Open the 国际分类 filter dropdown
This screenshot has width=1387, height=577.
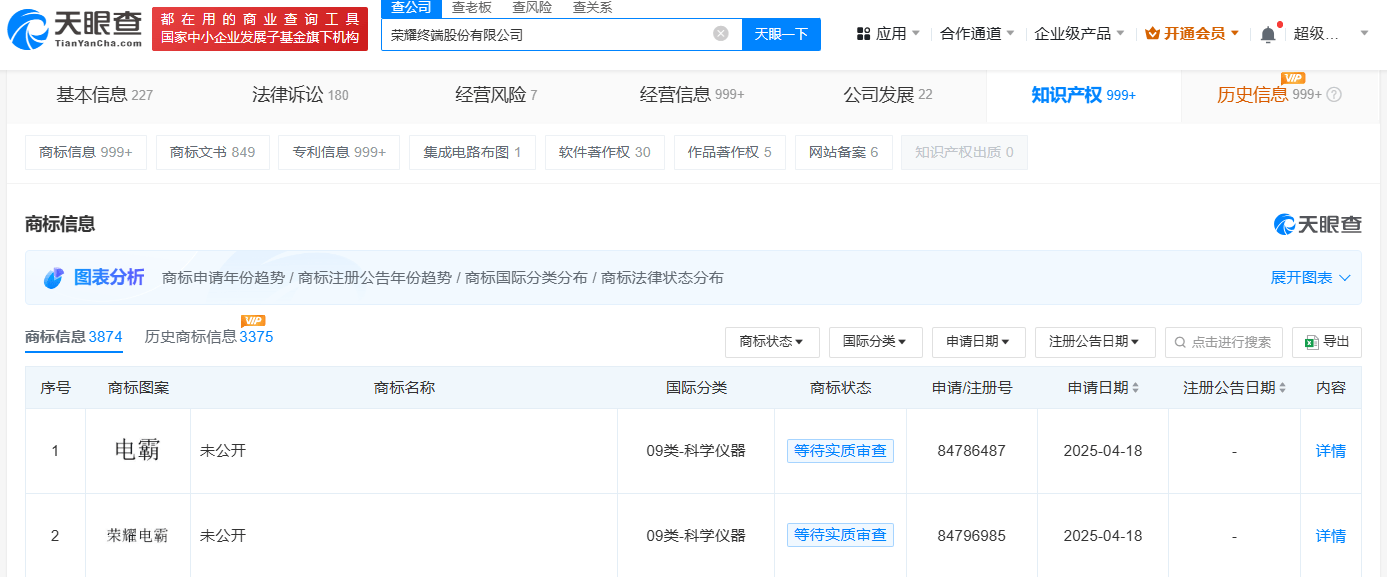click(874, 342)
